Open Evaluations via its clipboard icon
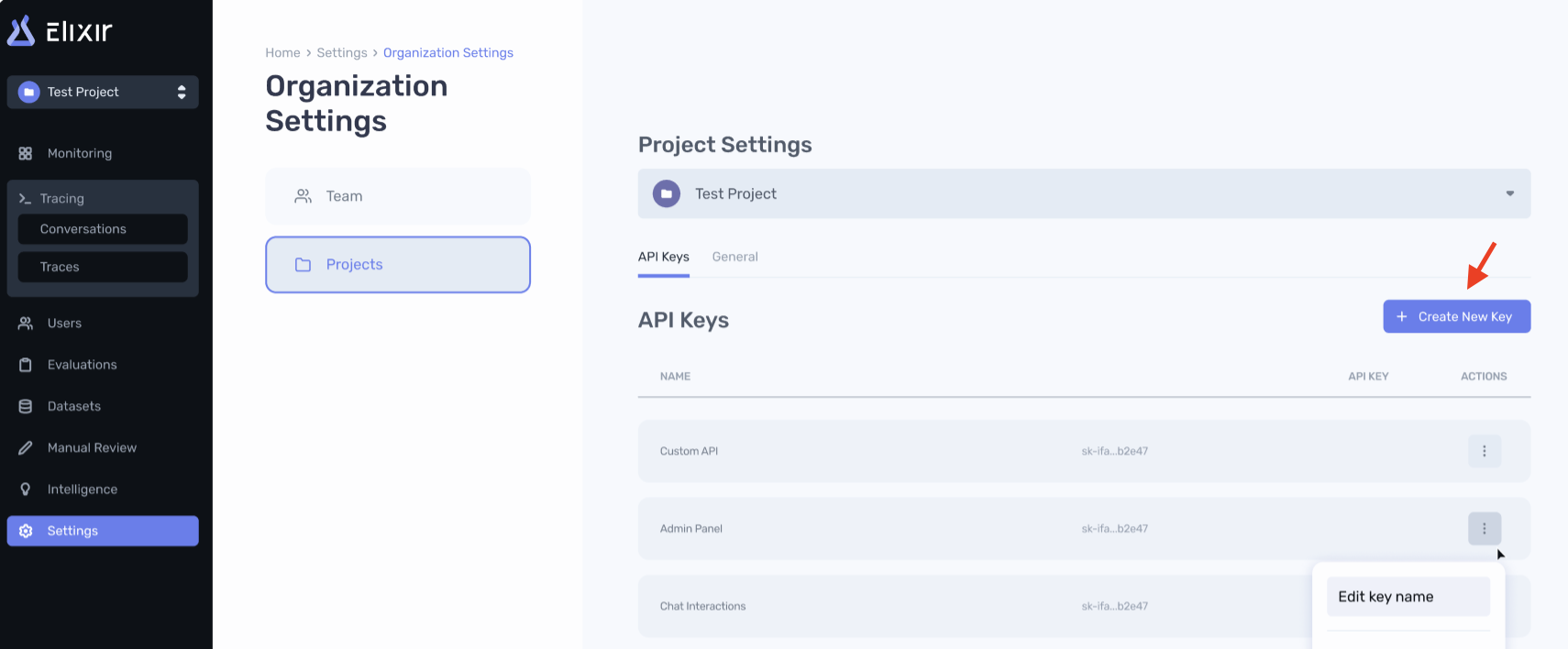This screenshot has height=649, width=1568. point(26,365)
